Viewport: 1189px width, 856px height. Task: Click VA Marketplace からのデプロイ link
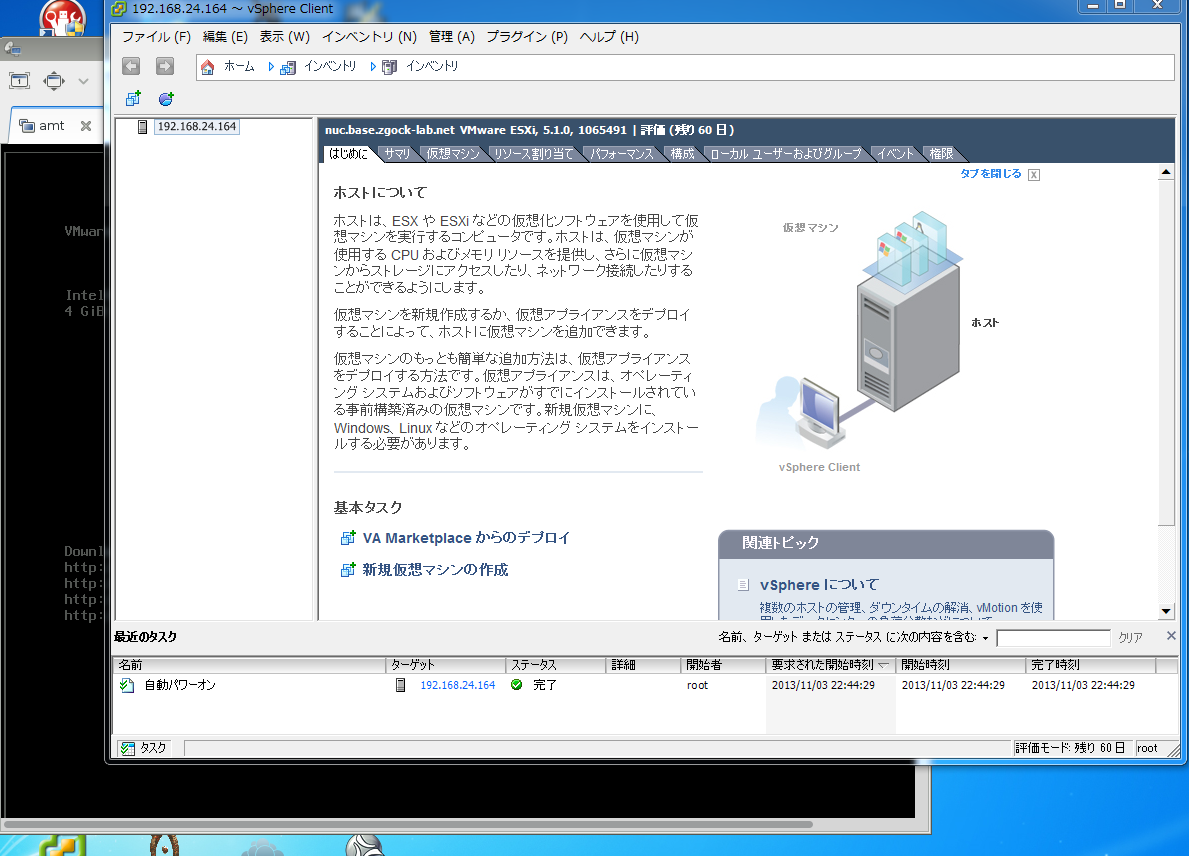(x=466, y=538)
